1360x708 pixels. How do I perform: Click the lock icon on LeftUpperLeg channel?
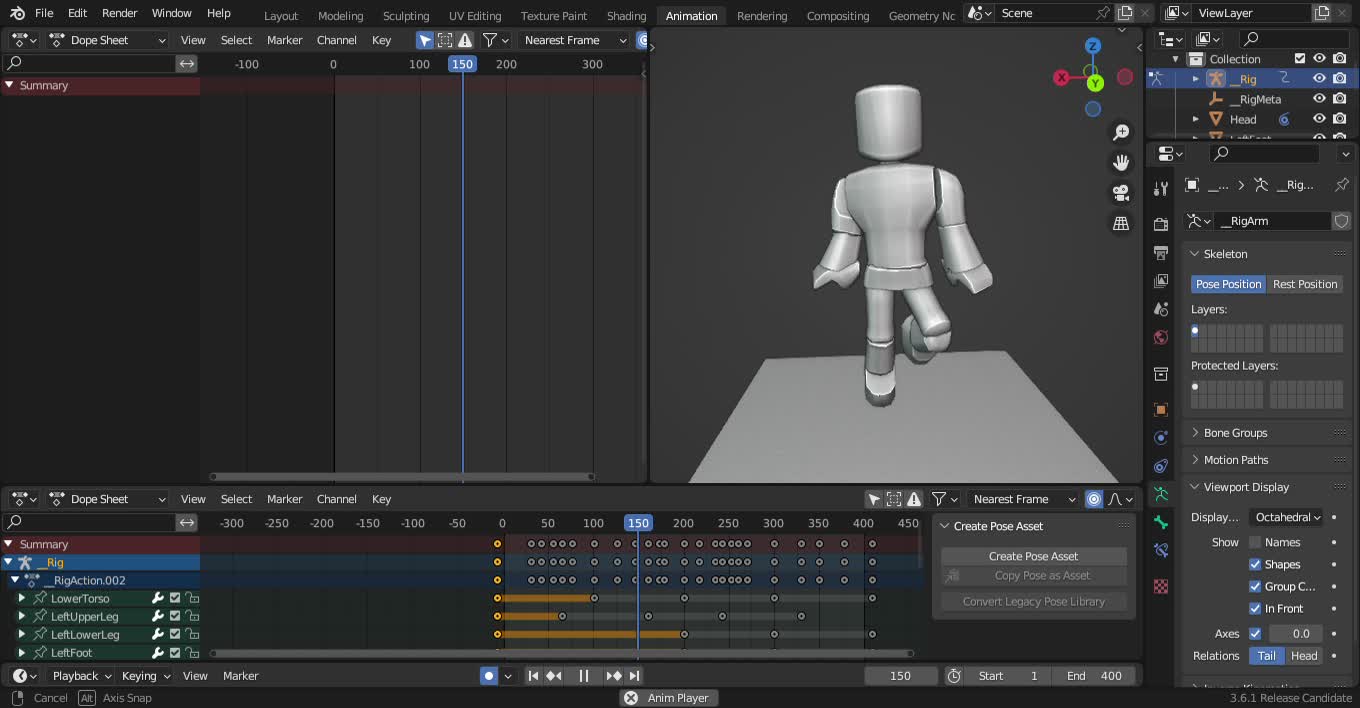tap(193, 617)
